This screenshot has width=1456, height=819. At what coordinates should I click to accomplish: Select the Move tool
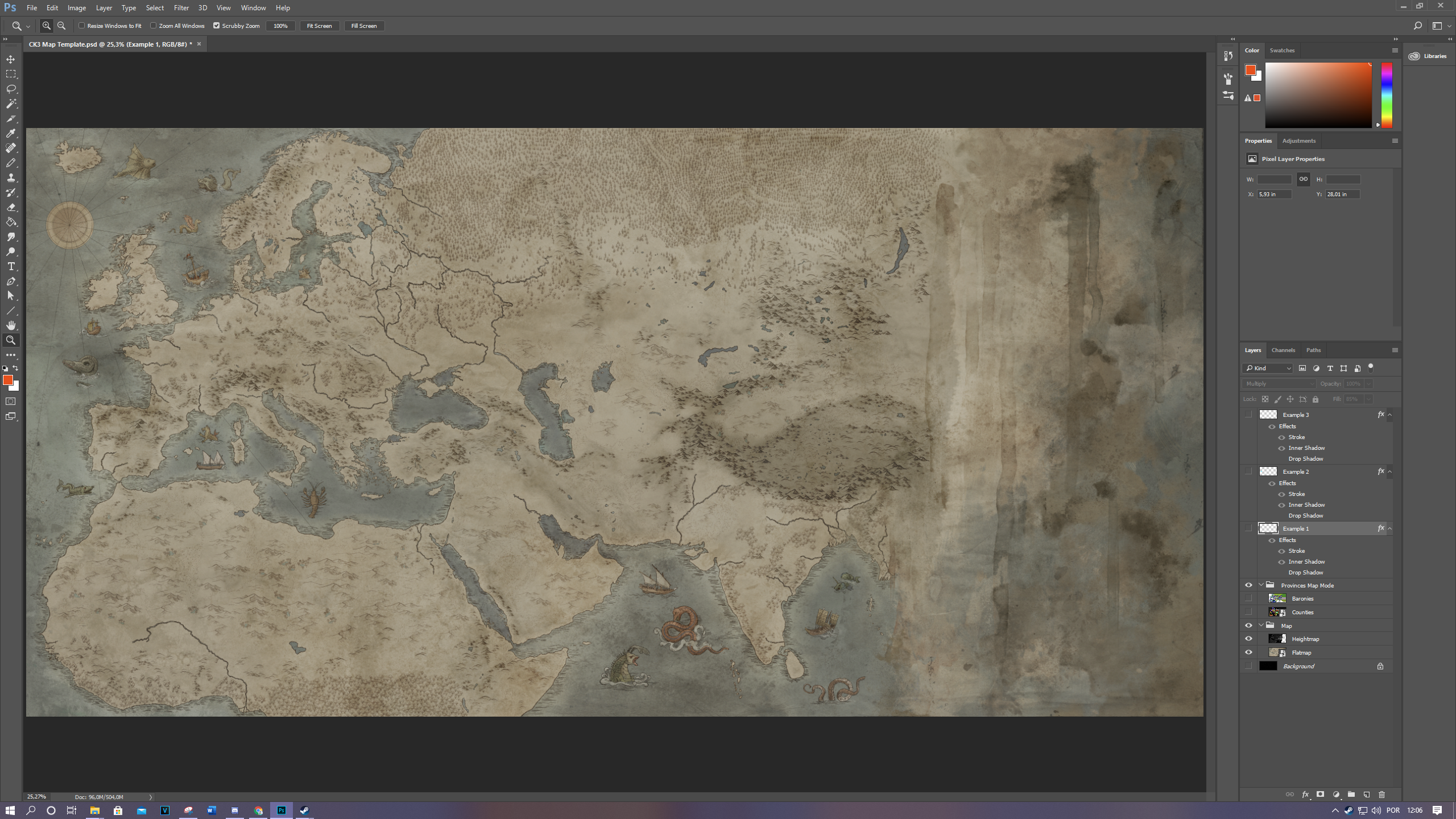11,59
